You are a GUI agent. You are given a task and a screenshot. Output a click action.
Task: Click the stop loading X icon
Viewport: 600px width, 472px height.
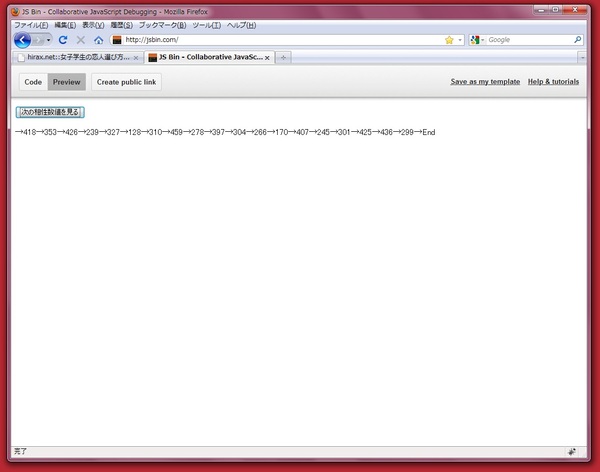[x=81, y=40]
